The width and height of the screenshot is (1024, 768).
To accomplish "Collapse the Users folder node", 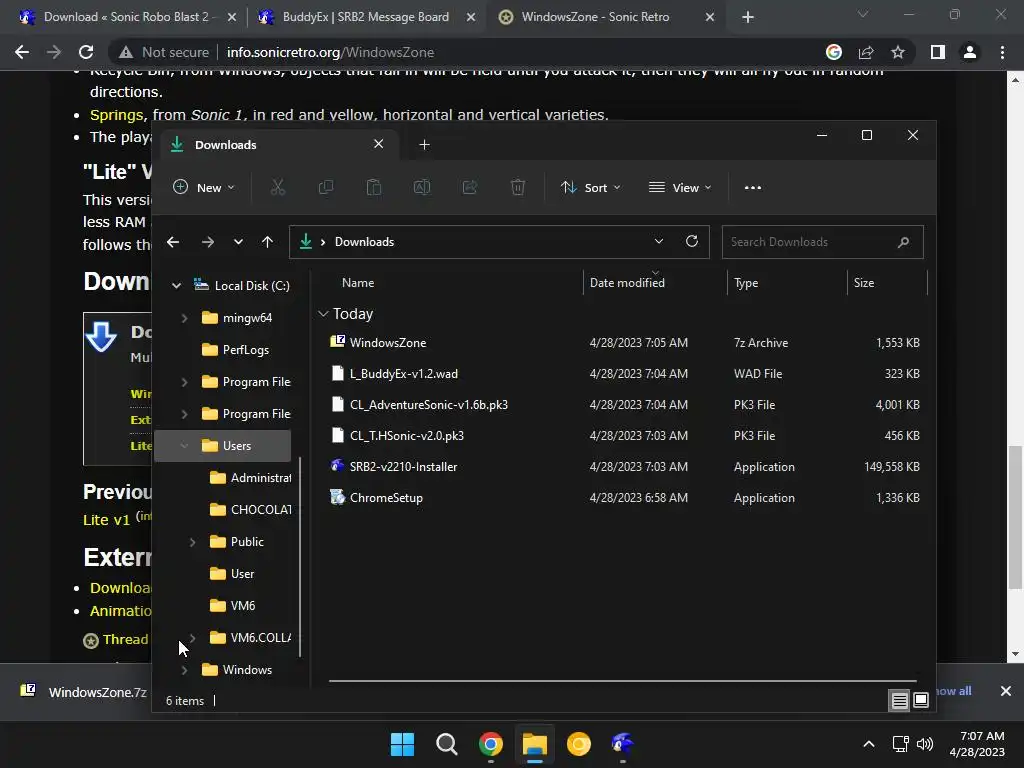I will (x=184, y=446).
